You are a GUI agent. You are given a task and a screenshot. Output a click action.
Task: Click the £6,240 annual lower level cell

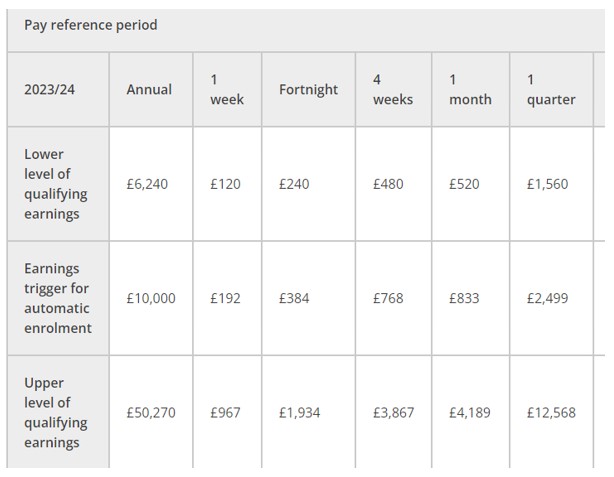(x=147, y=184)
